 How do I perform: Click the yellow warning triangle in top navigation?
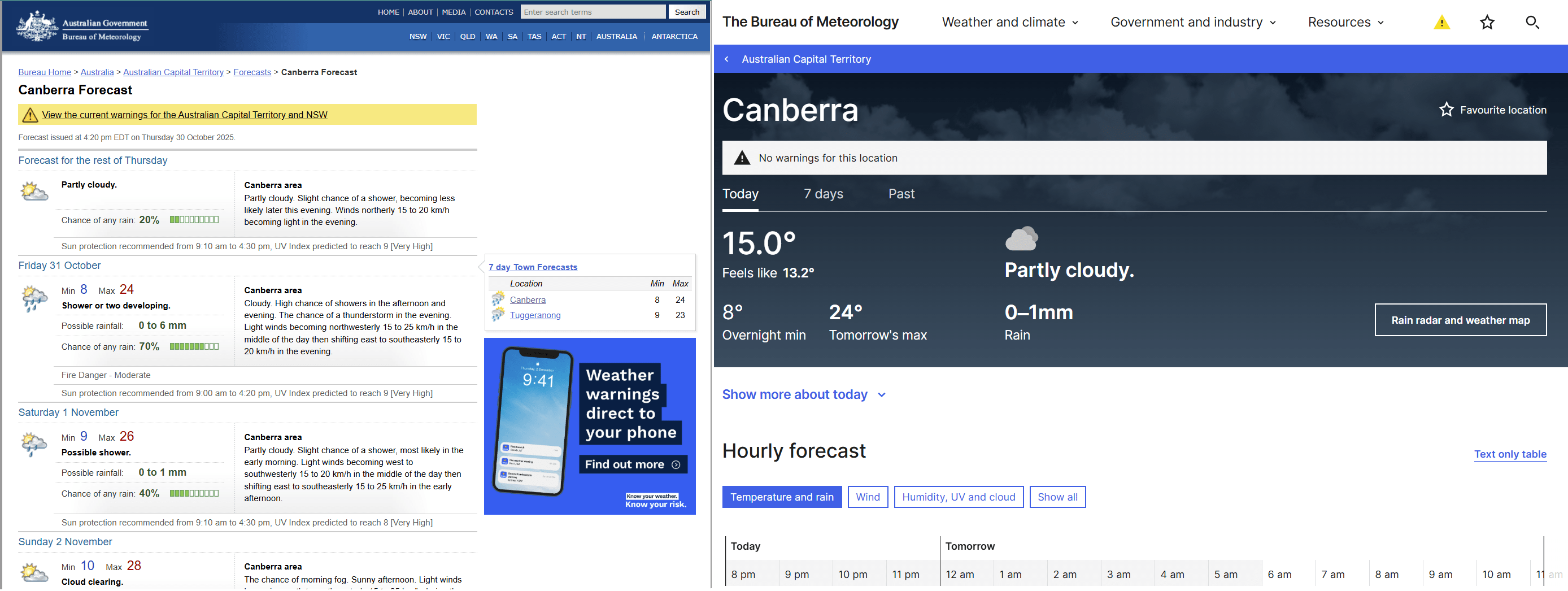pos(1441,23)
